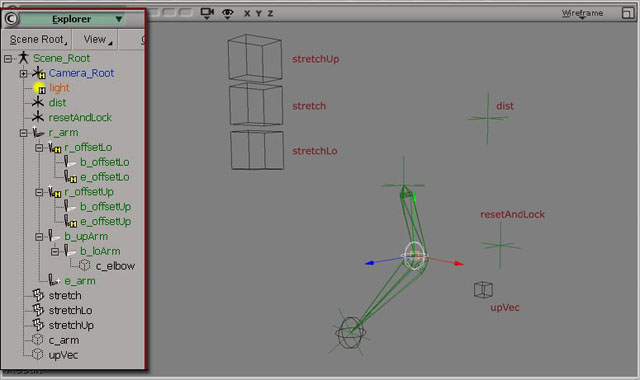Open the Wireframe display mode menu
640x380 pixels.
(x=582, y=13)
